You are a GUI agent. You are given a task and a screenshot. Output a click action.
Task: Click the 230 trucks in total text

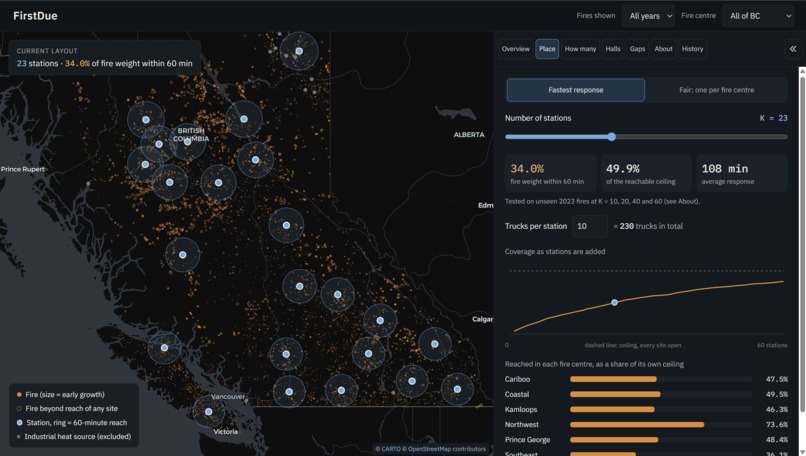[x=648, y=226]
